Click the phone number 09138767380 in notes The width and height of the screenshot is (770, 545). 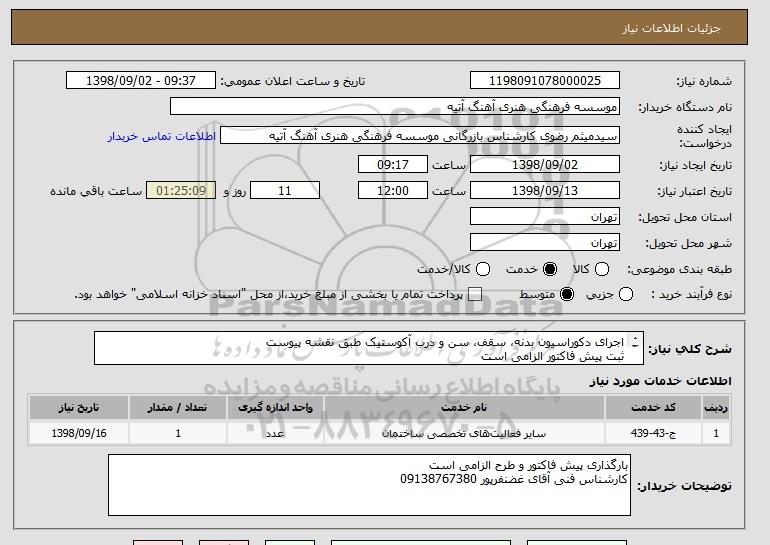(x=439, y=479)
